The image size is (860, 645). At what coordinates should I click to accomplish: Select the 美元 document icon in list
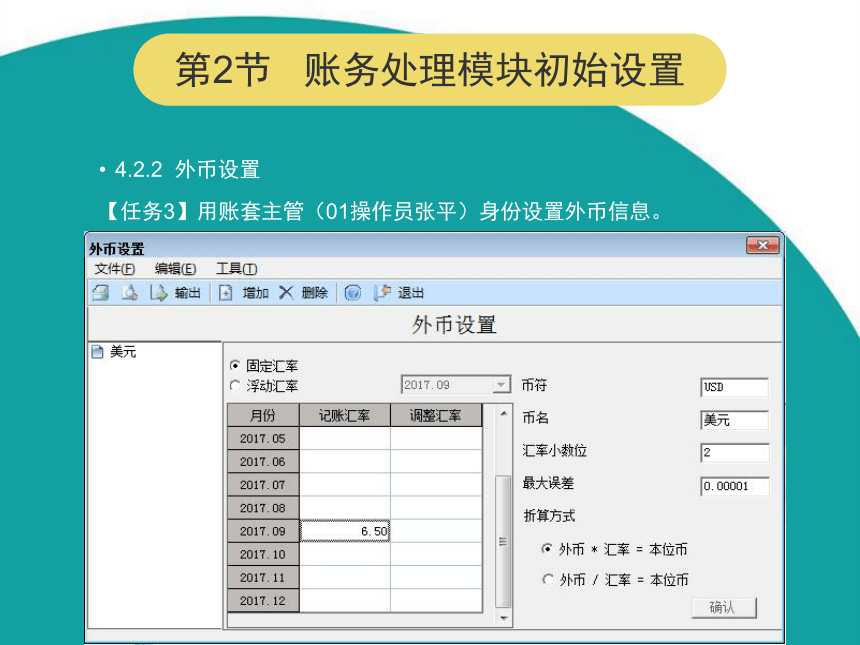[x=98, y=352]
